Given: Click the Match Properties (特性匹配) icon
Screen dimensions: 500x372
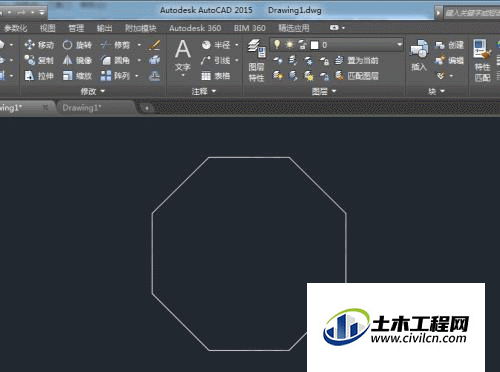Looking at the screenshot, I should 482,60.
